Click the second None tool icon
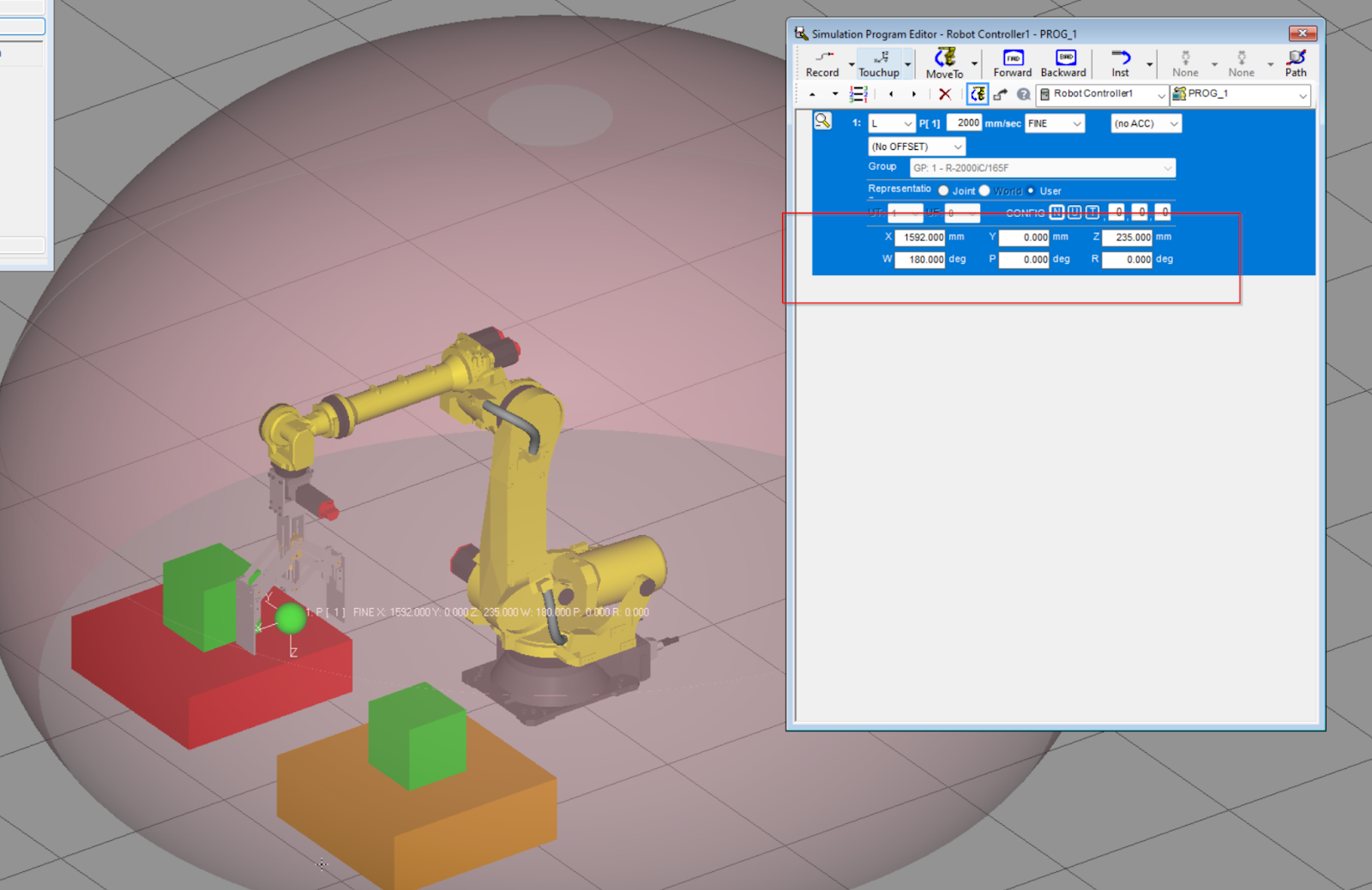This screenshot has height=890, width=1372. click(x=1241, y=63)
